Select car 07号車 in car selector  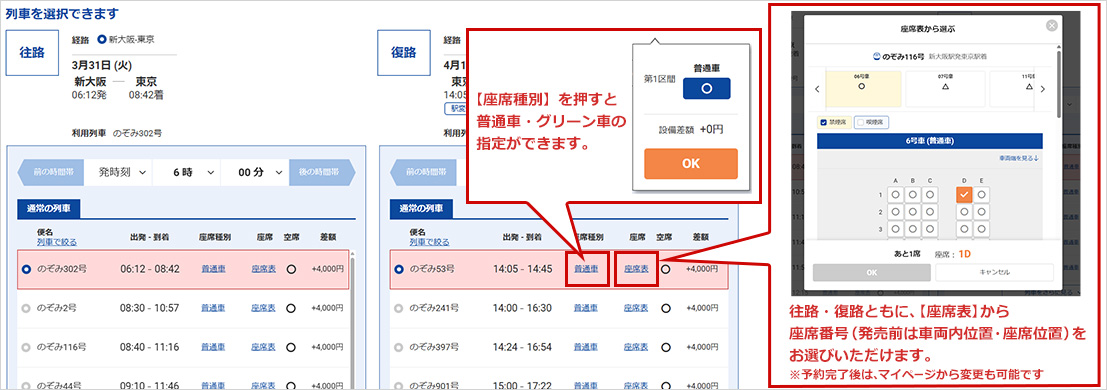pyautogui.click(x=945, y=88)
